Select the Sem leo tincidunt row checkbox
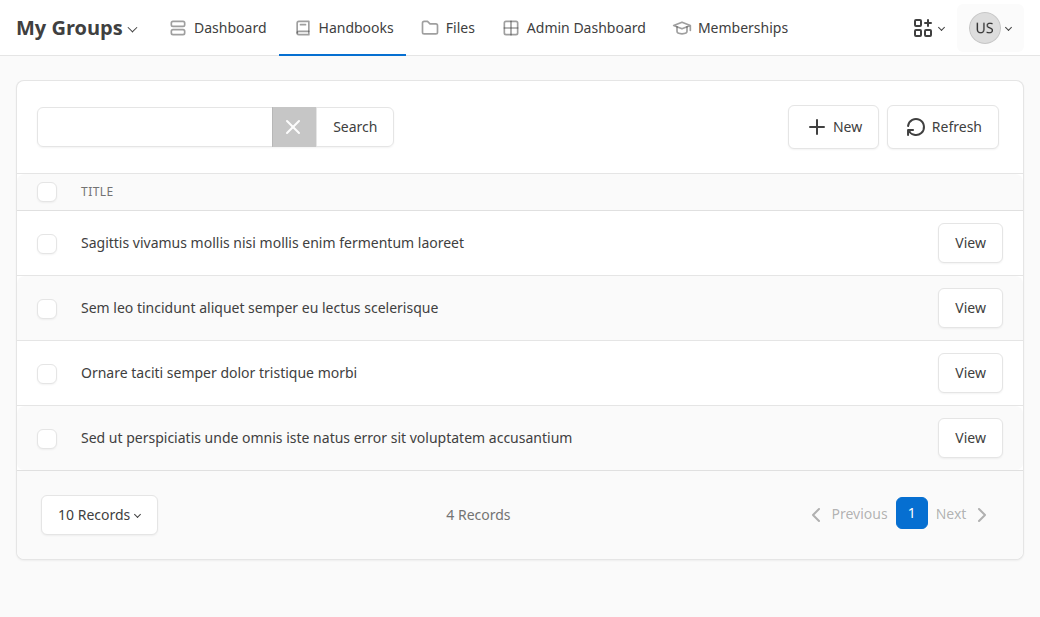 coord(47,308)
